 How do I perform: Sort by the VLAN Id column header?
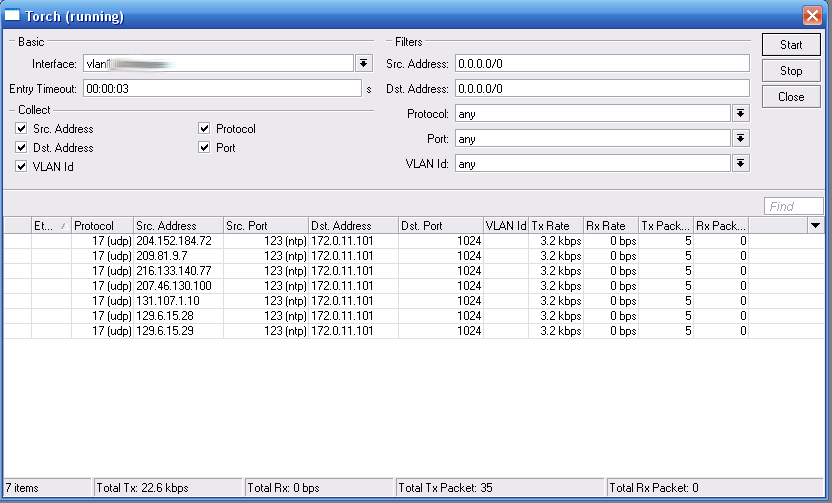click(x=506, y=226)
